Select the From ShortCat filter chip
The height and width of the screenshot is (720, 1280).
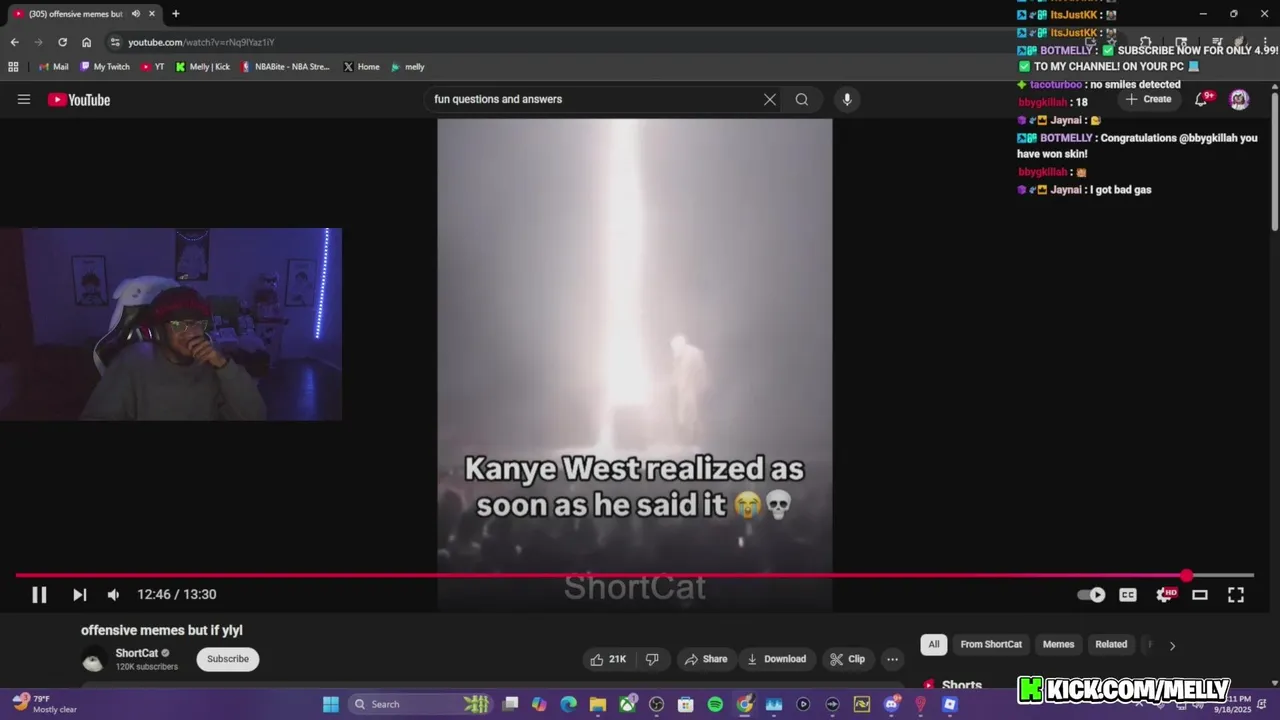991,645
